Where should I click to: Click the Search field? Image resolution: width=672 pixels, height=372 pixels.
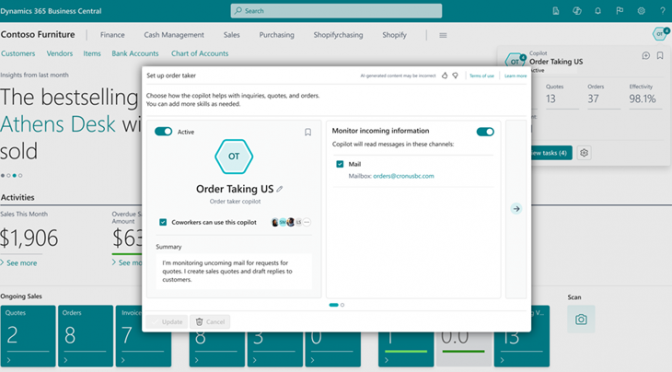click(x=336, y=11)
